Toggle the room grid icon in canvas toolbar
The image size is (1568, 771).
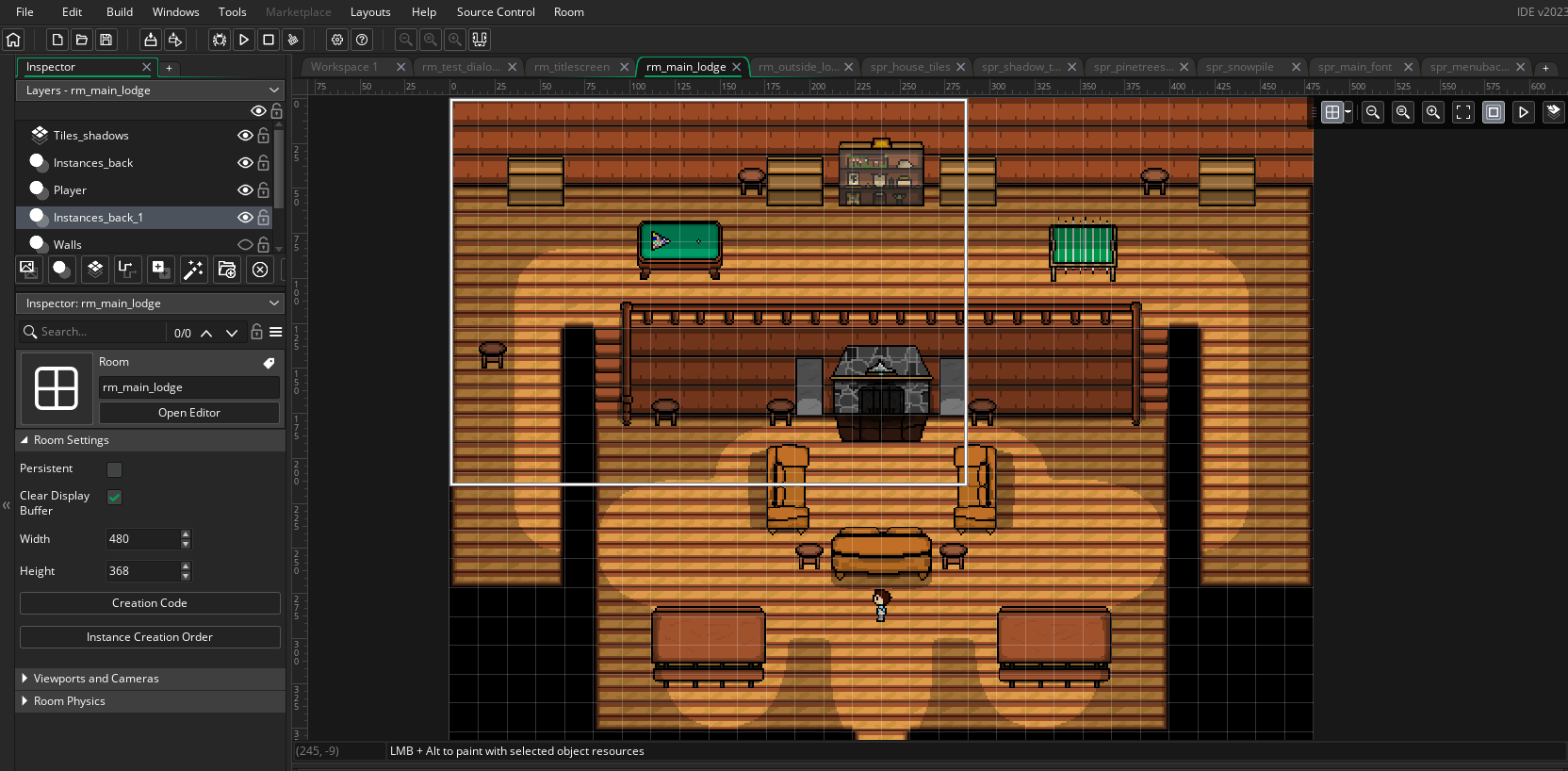pos(1331,112)
